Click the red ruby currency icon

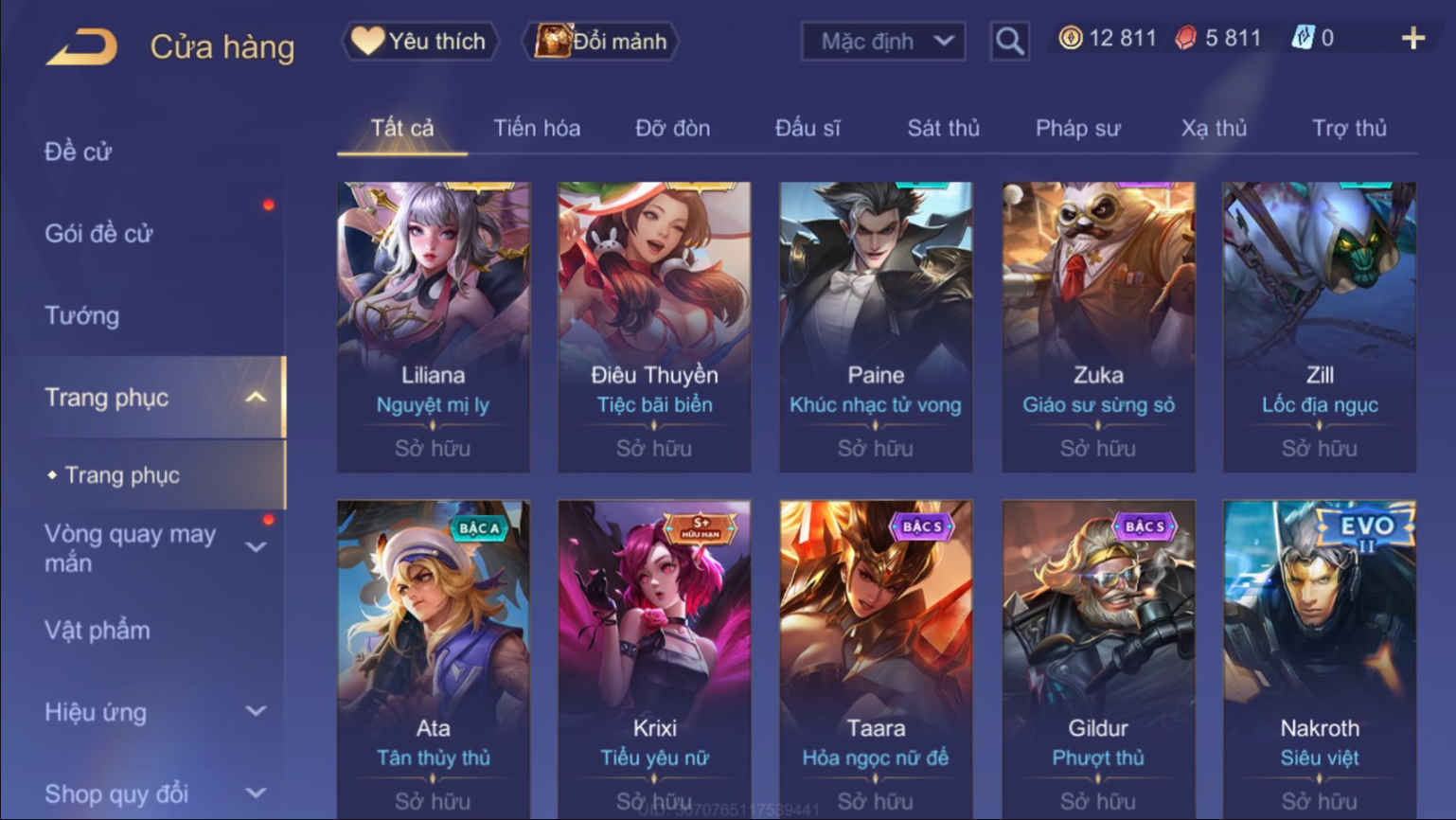1186,38
